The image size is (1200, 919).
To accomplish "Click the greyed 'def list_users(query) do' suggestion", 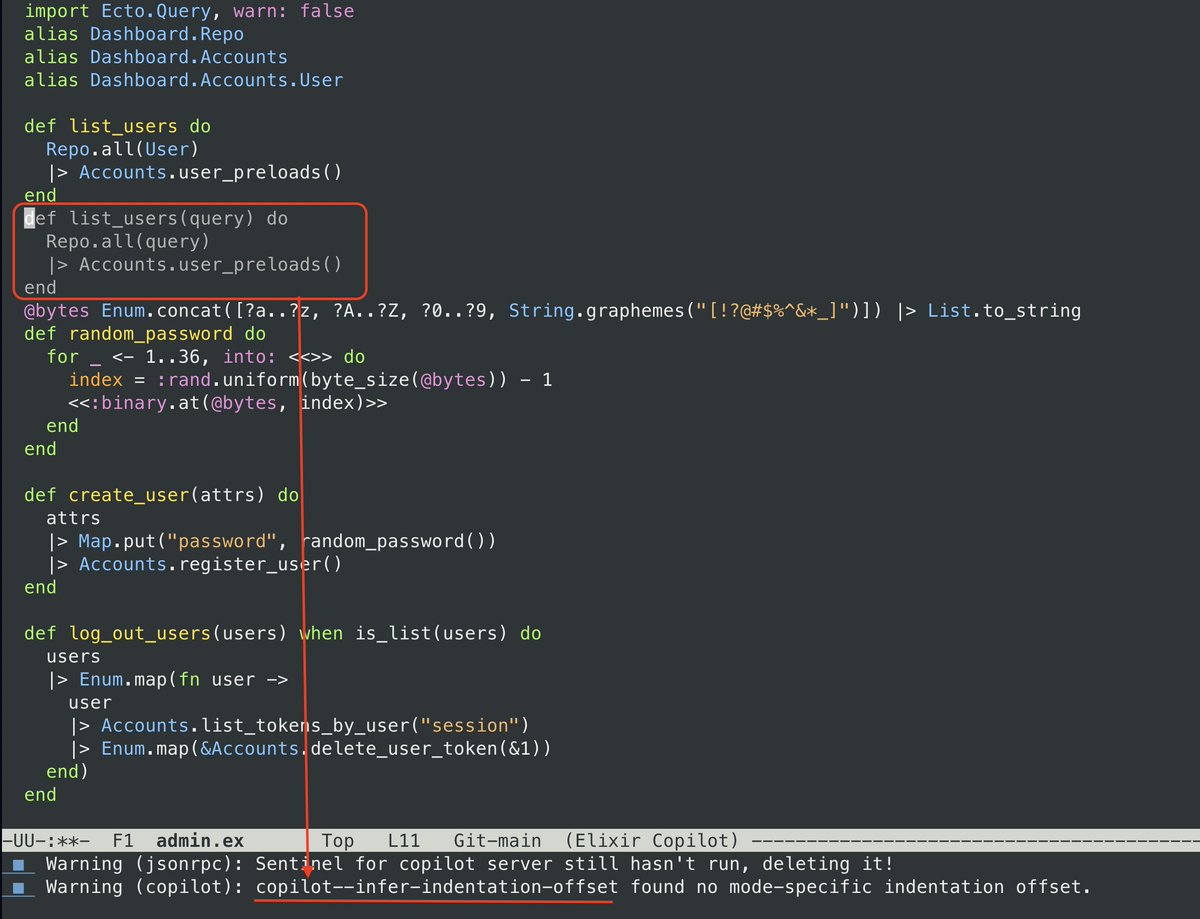I will coord(156,218).
